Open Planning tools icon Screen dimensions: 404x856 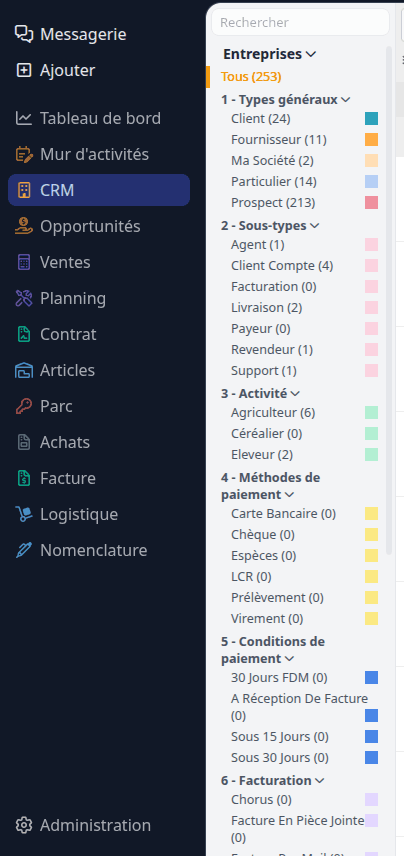pos(24,299)
